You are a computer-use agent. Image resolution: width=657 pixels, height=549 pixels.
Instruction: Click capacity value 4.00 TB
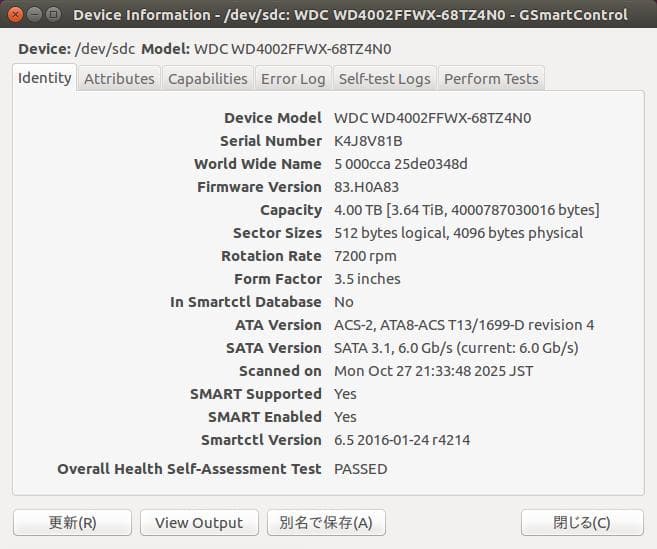[x=466, y=210]
